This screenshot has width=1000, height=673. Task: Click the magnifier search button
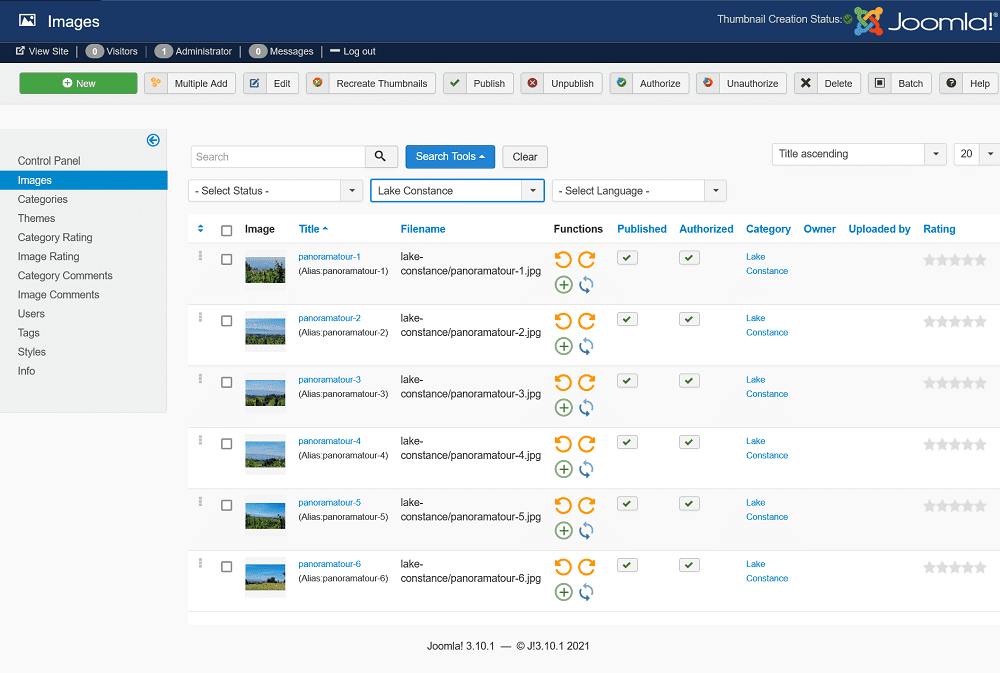[x=380, y=157]
